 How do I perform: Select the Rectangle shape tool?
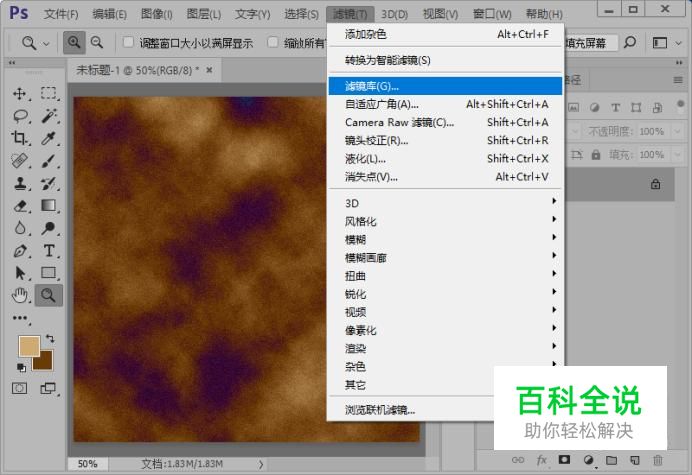(x=48, y=273)
